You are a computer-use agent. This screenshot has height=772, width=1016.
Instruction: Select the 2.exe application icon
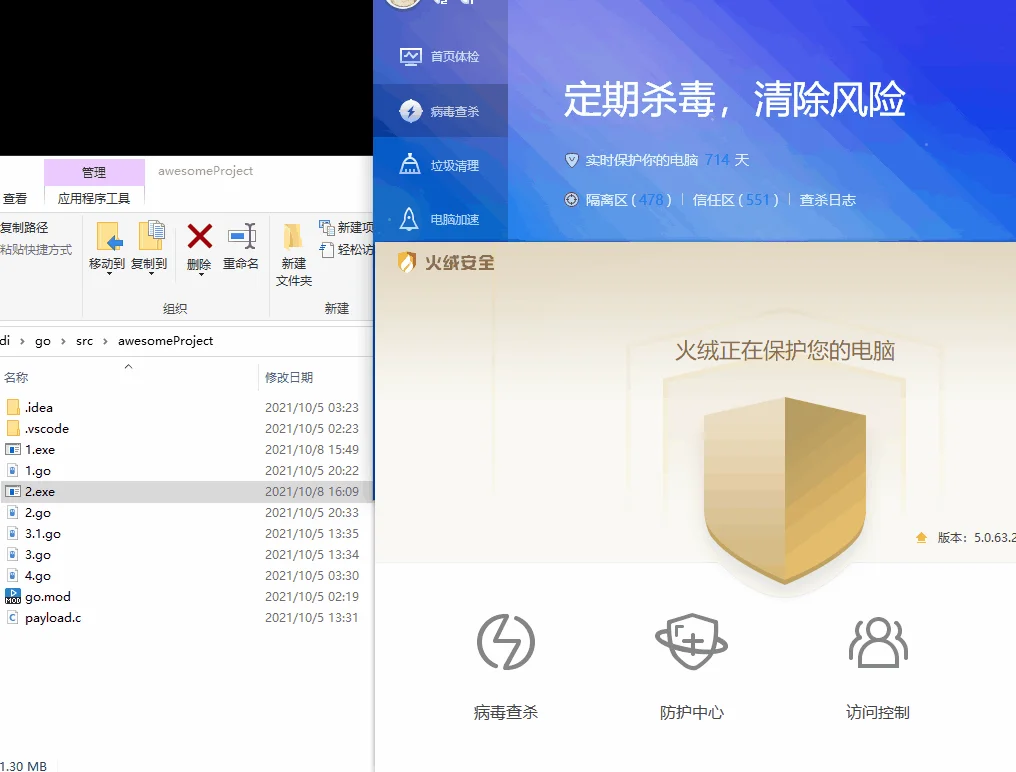(x=13, y=491)
